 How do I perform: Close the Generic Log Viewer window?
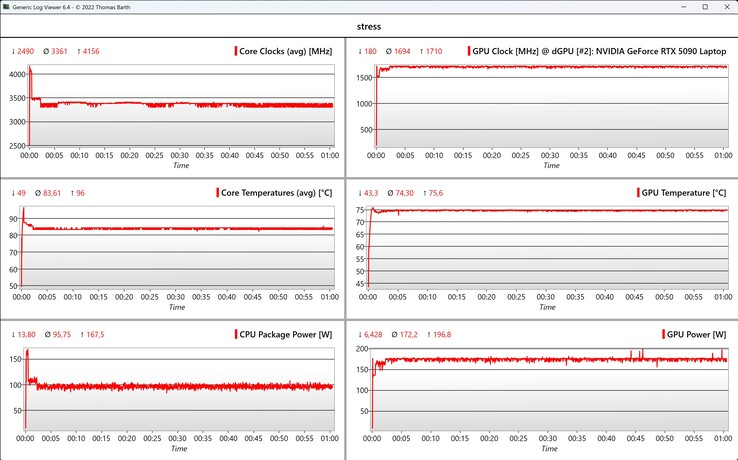[x=727, y=7]
